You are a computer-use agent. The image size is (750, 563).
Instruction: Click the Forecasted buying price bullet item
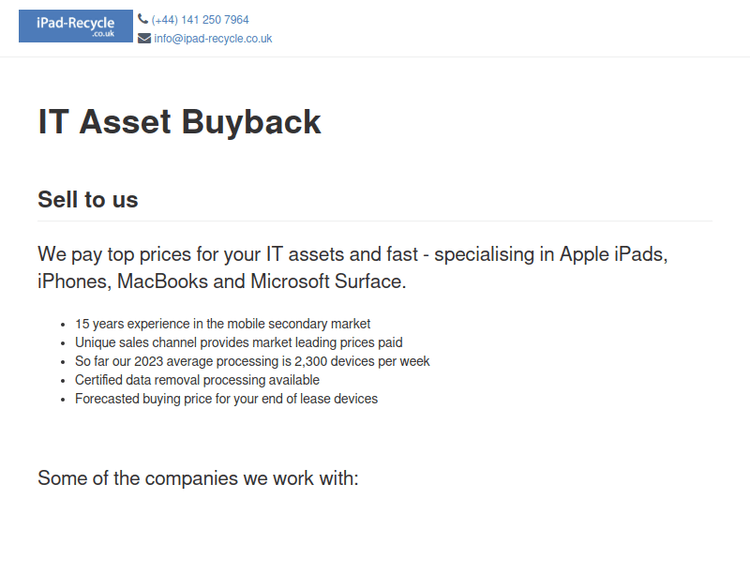(x=226, y=399)
